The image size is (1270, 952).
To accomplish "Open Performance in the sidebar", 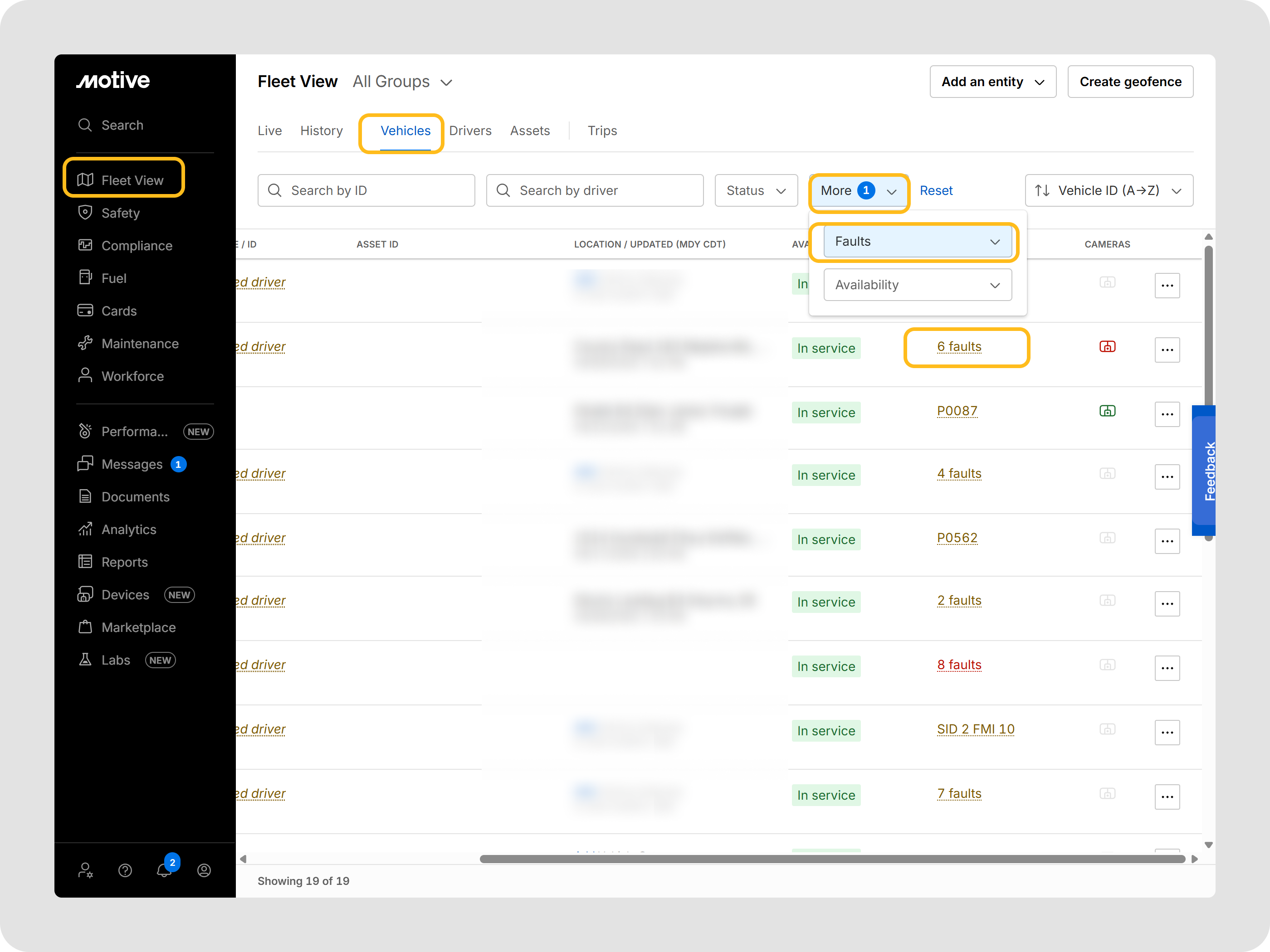I will tap(145, 432).
